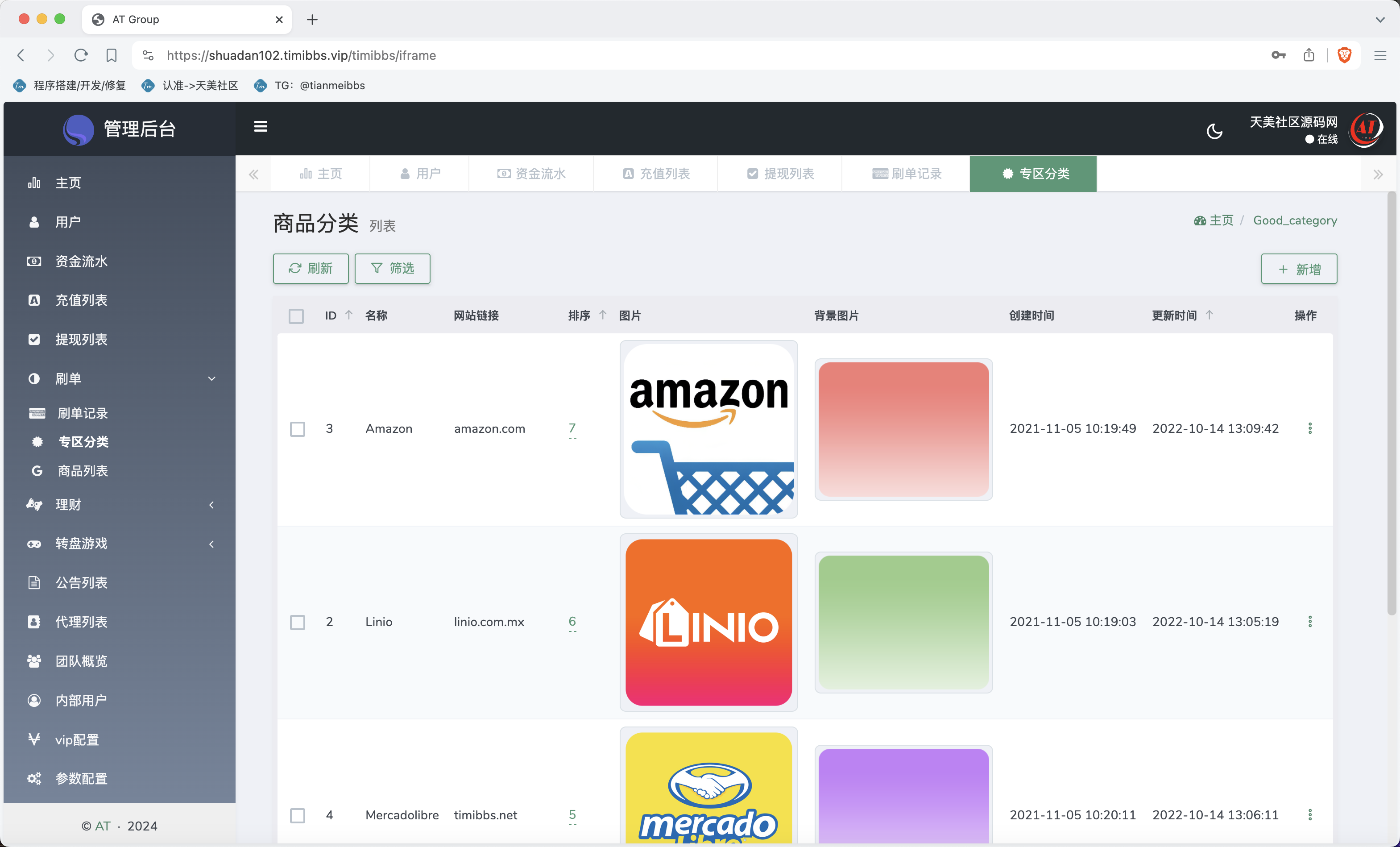Toggle the sidebar hamburger menu
The image size is (1400, 847).
click(x=260, y=126)
